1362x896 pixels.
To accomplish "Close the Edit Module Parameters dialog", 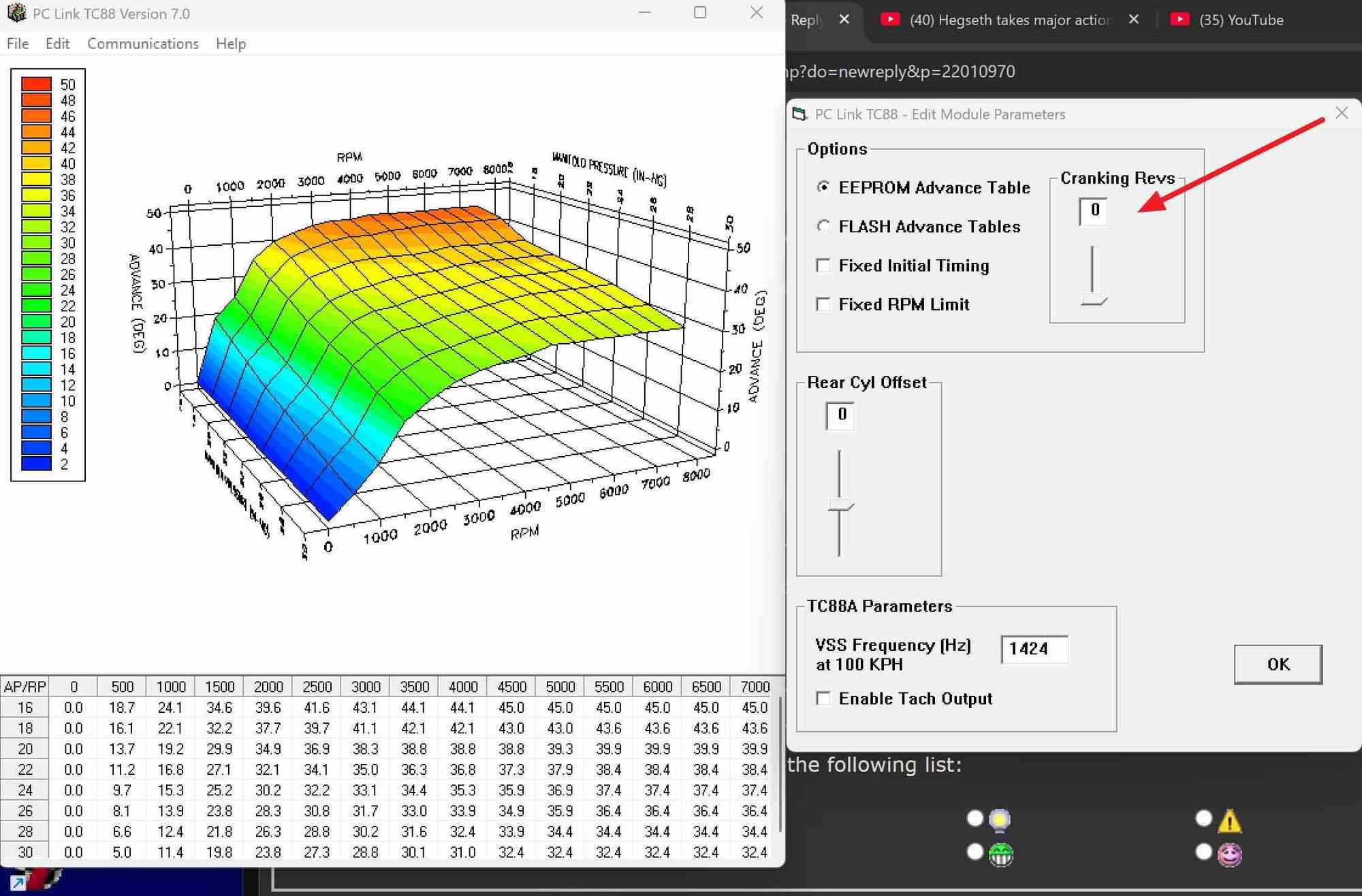I will [1341, 113].
